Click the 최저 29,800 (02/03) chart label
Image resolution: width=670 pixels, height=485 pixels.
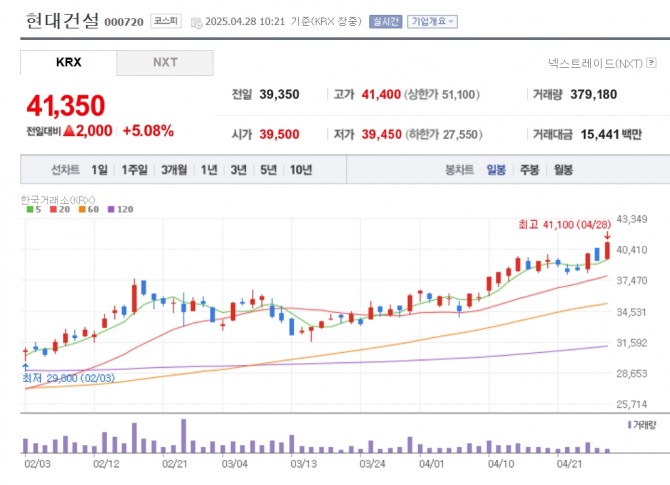coord(68,378)
